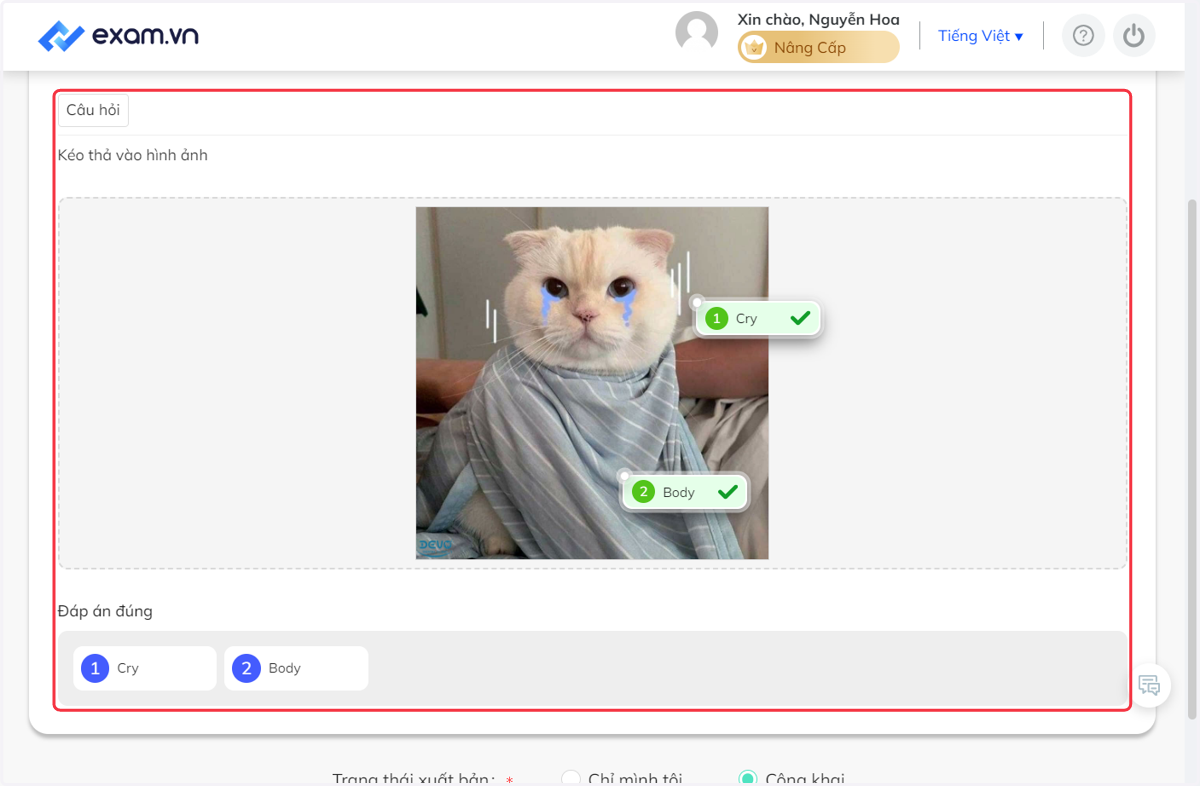
Task: Click the Body label on the image
Action: pyautogui.click(x=685, y=492)
